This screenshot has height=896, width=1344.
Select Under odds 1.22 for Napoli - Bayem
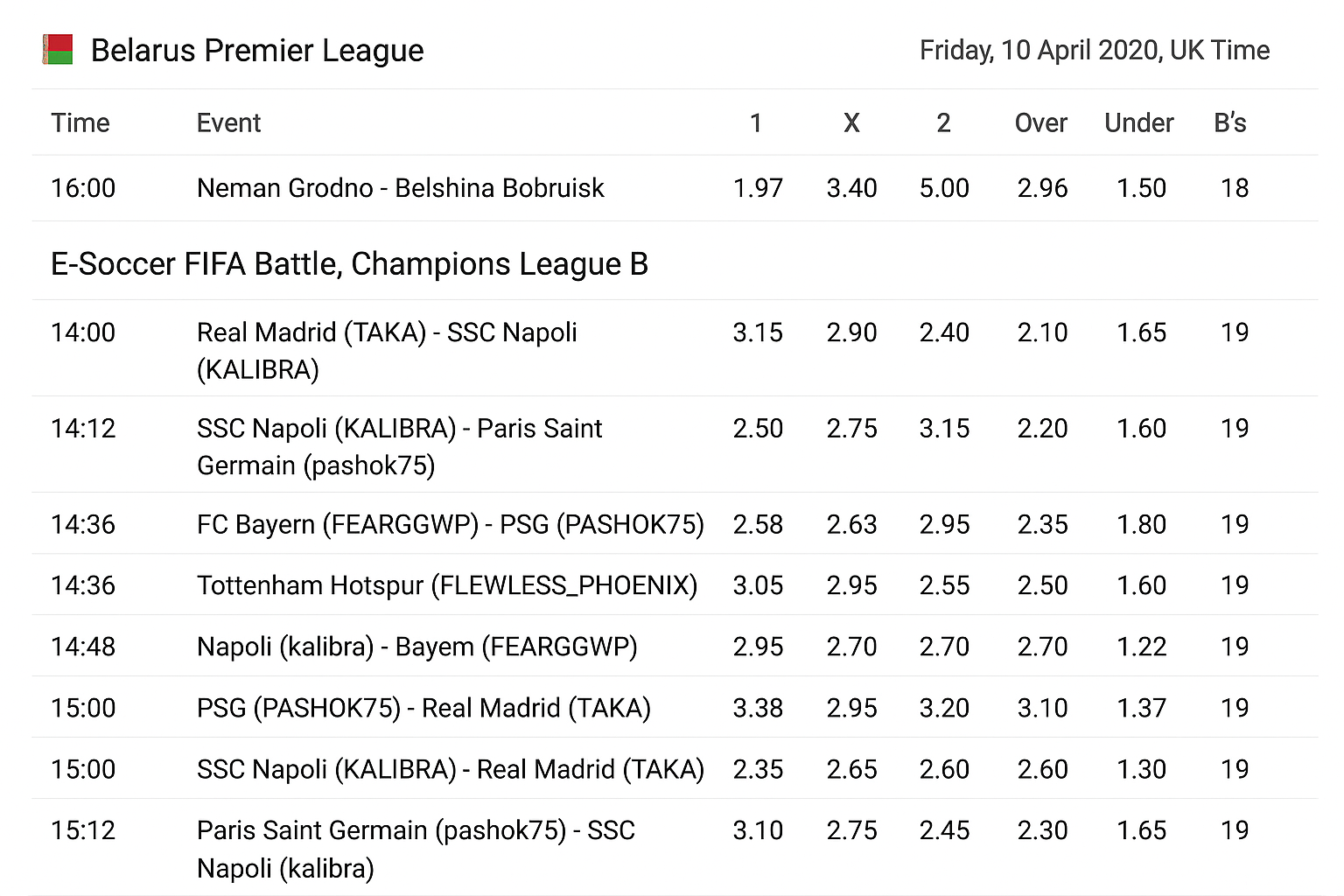click(1141, 647)
